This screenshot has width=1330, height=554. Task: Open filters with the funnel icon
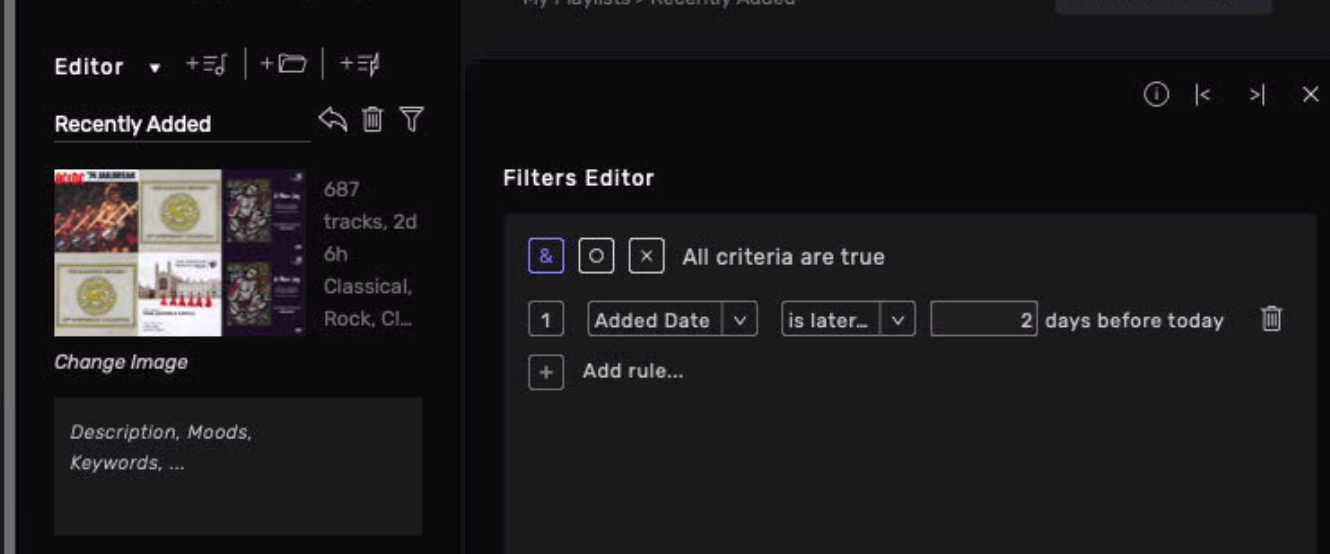point(411,120)
